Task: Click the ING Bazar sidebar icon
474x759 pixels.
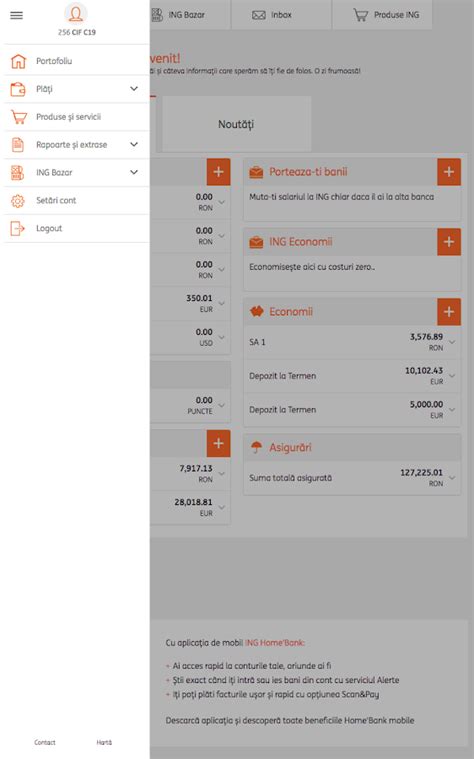Action: click(18, 172)
